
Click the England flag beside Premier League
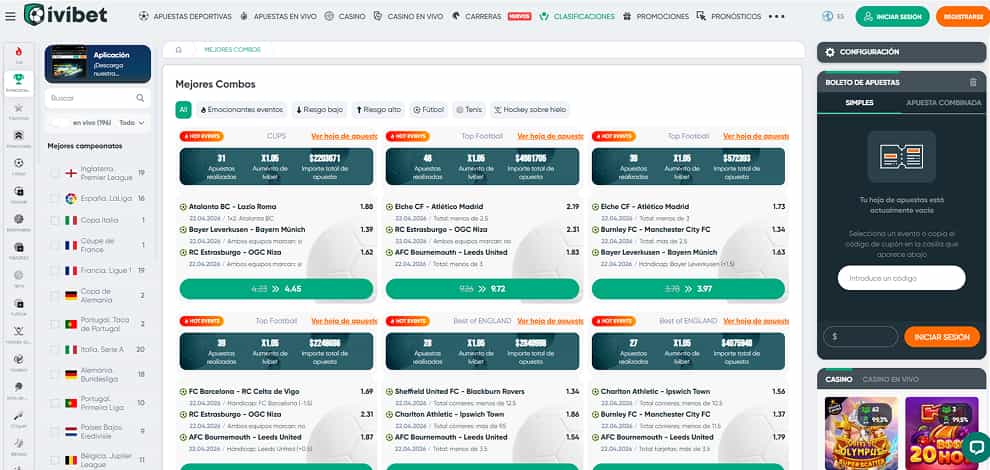[71, 173]
